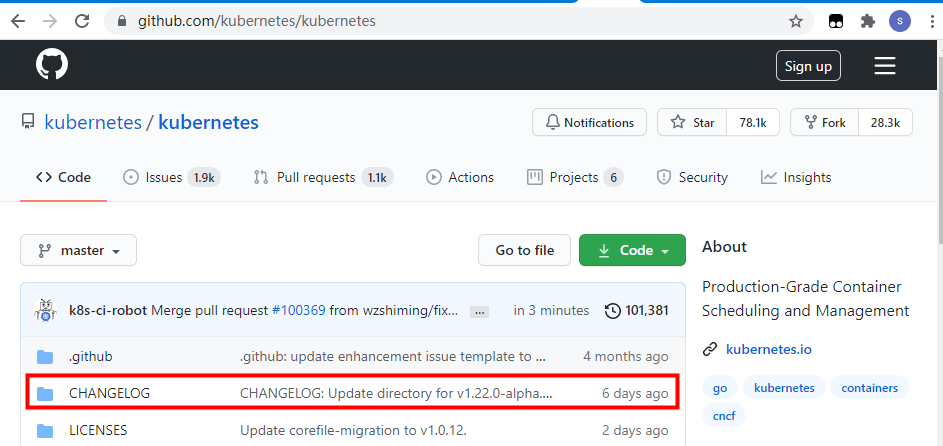Viewport: 943px width, 446px height.
Task: View the 101,381 commits history
Action: tap(637, 311)
